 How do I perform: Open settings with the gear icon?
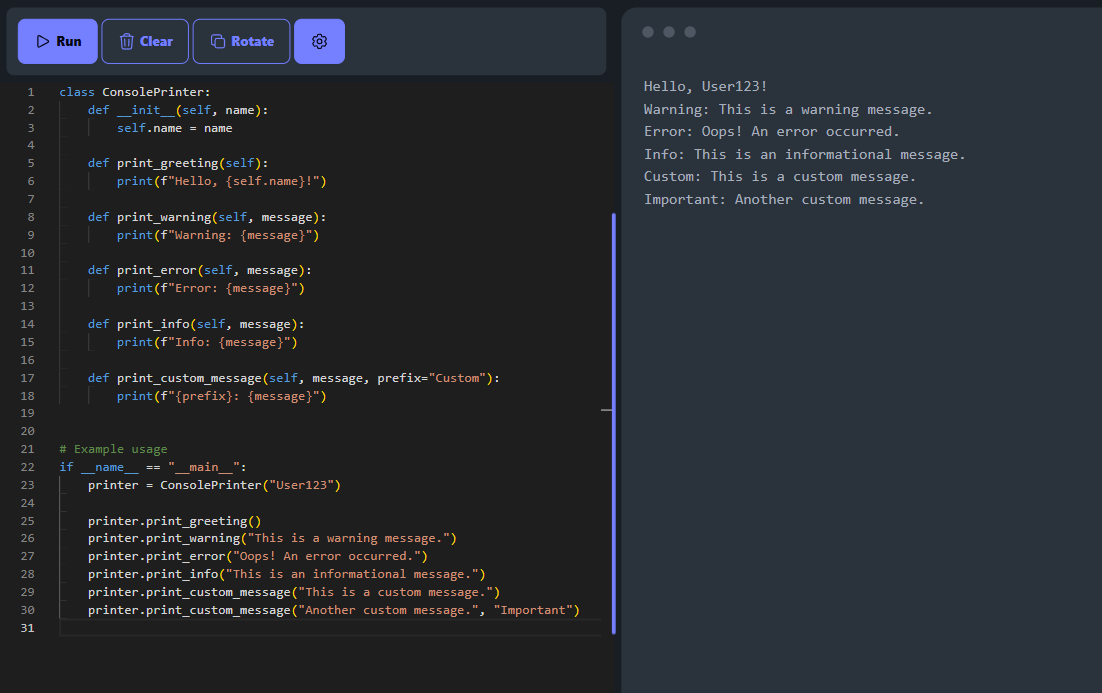point(319,41)
